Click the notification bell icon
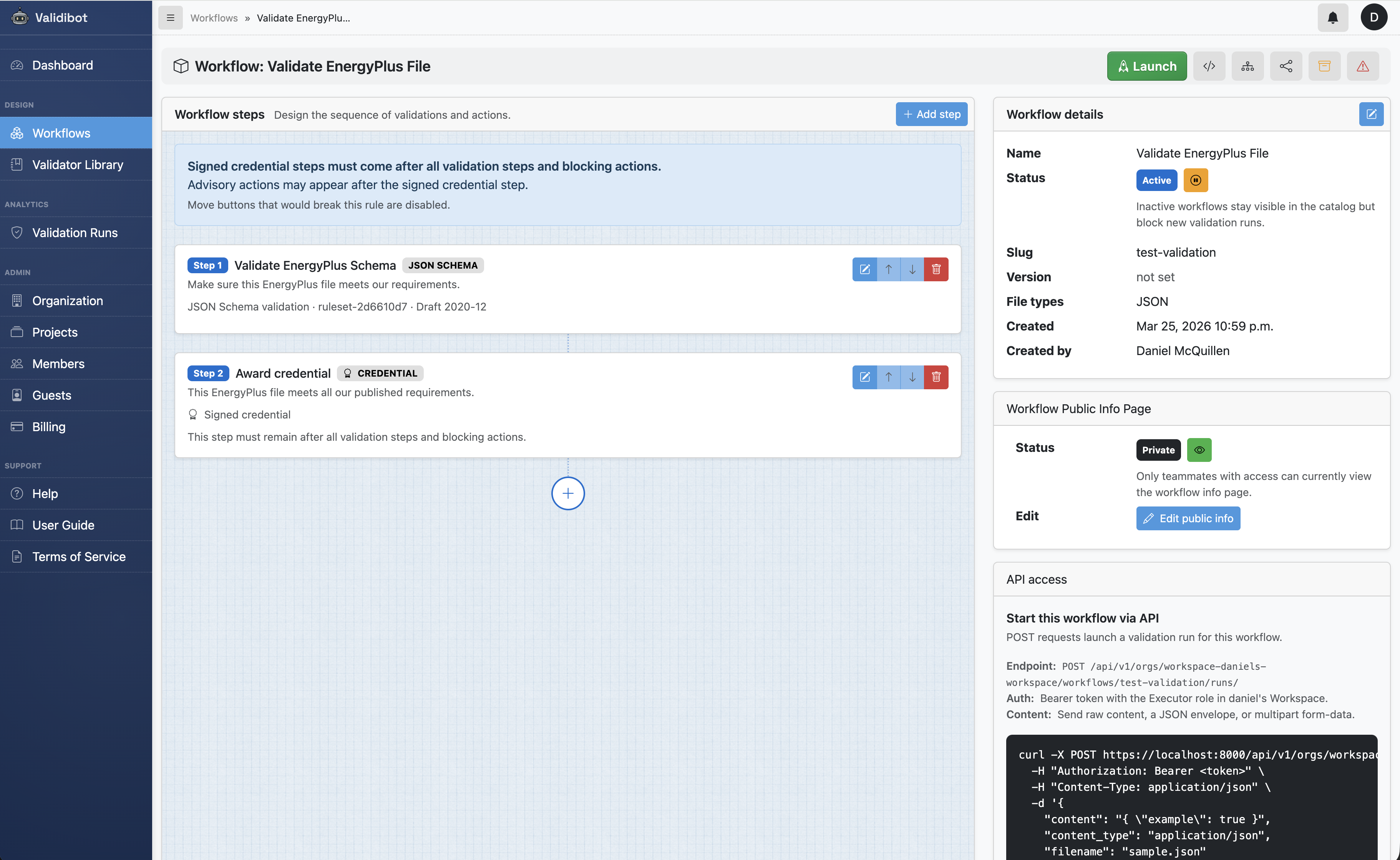This screenshot has width=1400, height=860. pos(1332,17)
